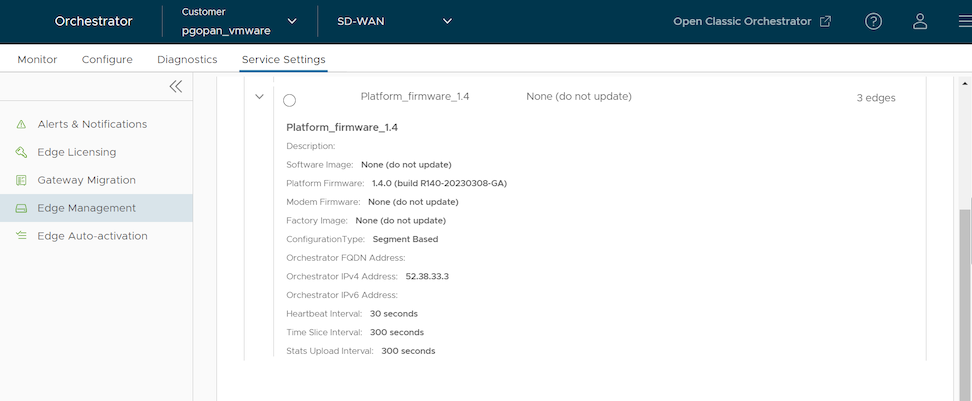Collapse the Platform_firmware_1.4 row details
972x401 pixels.
(x=259, y=97)
